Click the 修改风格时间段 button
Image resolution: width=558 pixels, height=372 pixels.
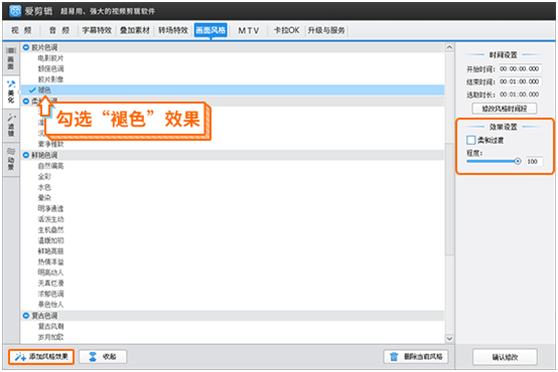(x=504, y=109)
